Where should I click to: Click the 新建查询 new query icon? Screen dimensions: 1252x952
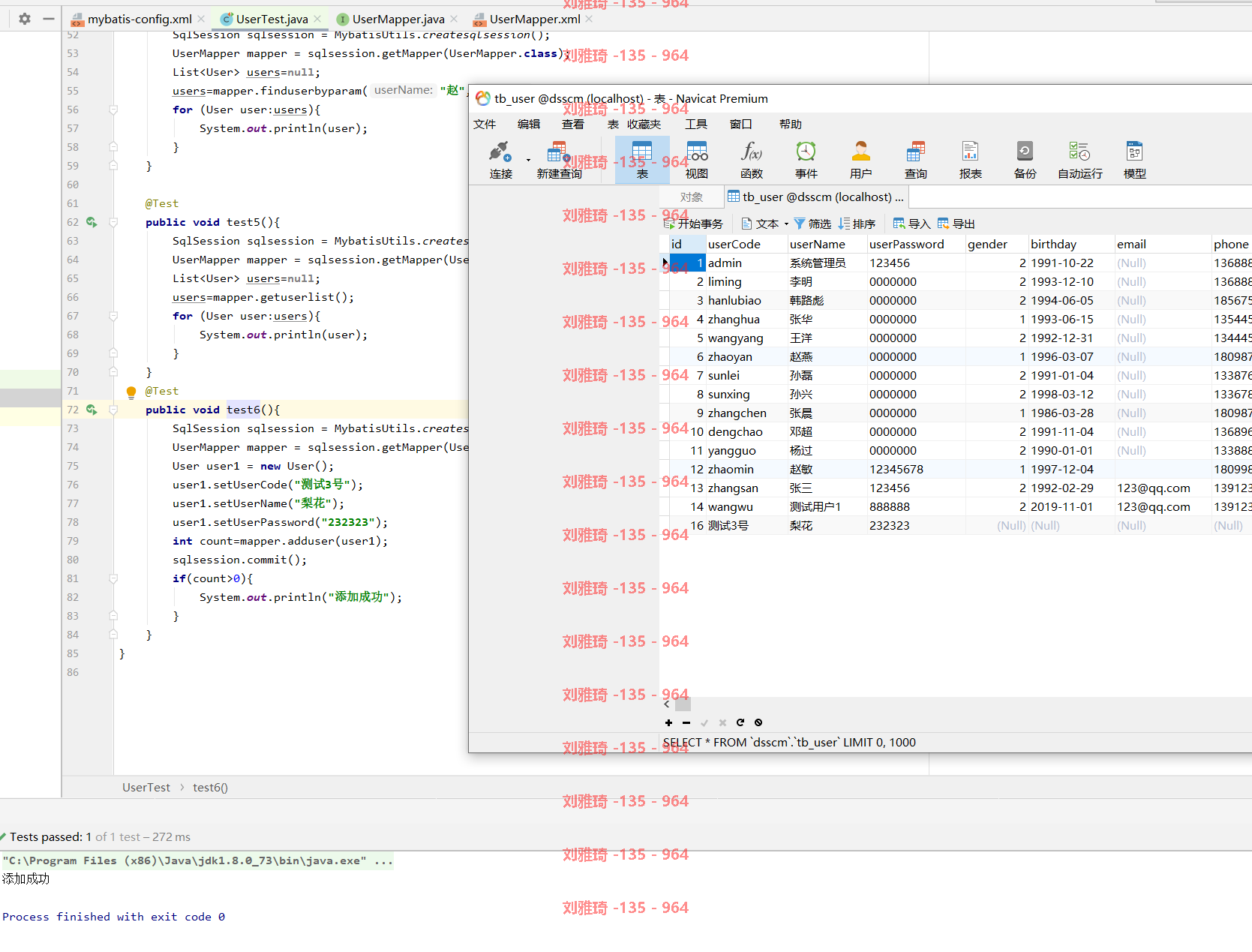click(x=559, y=160)
